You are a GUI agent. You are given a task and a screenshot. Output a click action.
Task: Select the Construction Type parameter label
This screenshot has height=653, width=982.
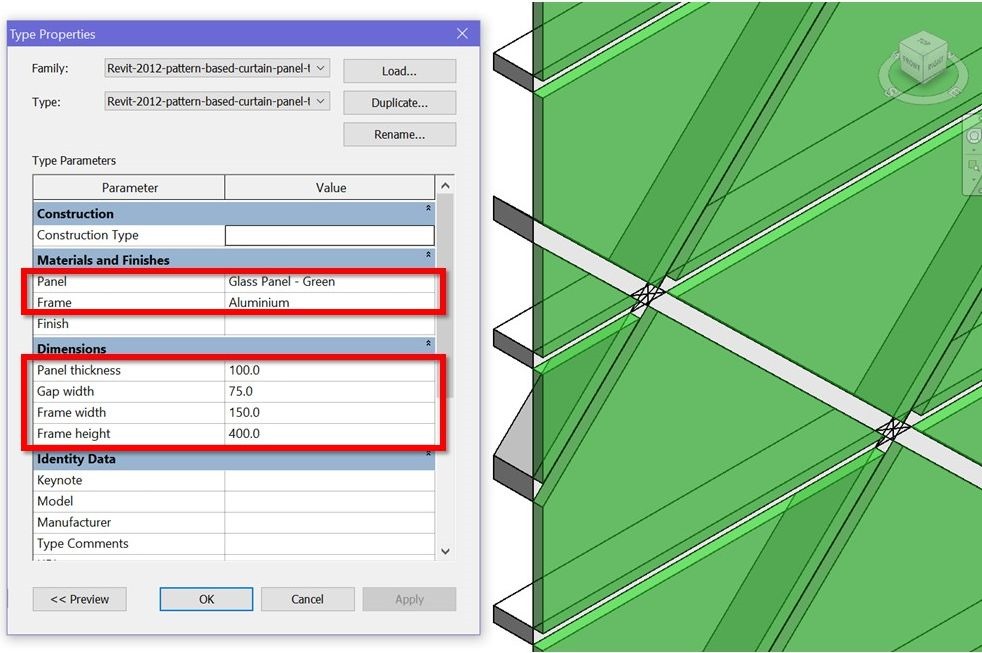(87, 235)
